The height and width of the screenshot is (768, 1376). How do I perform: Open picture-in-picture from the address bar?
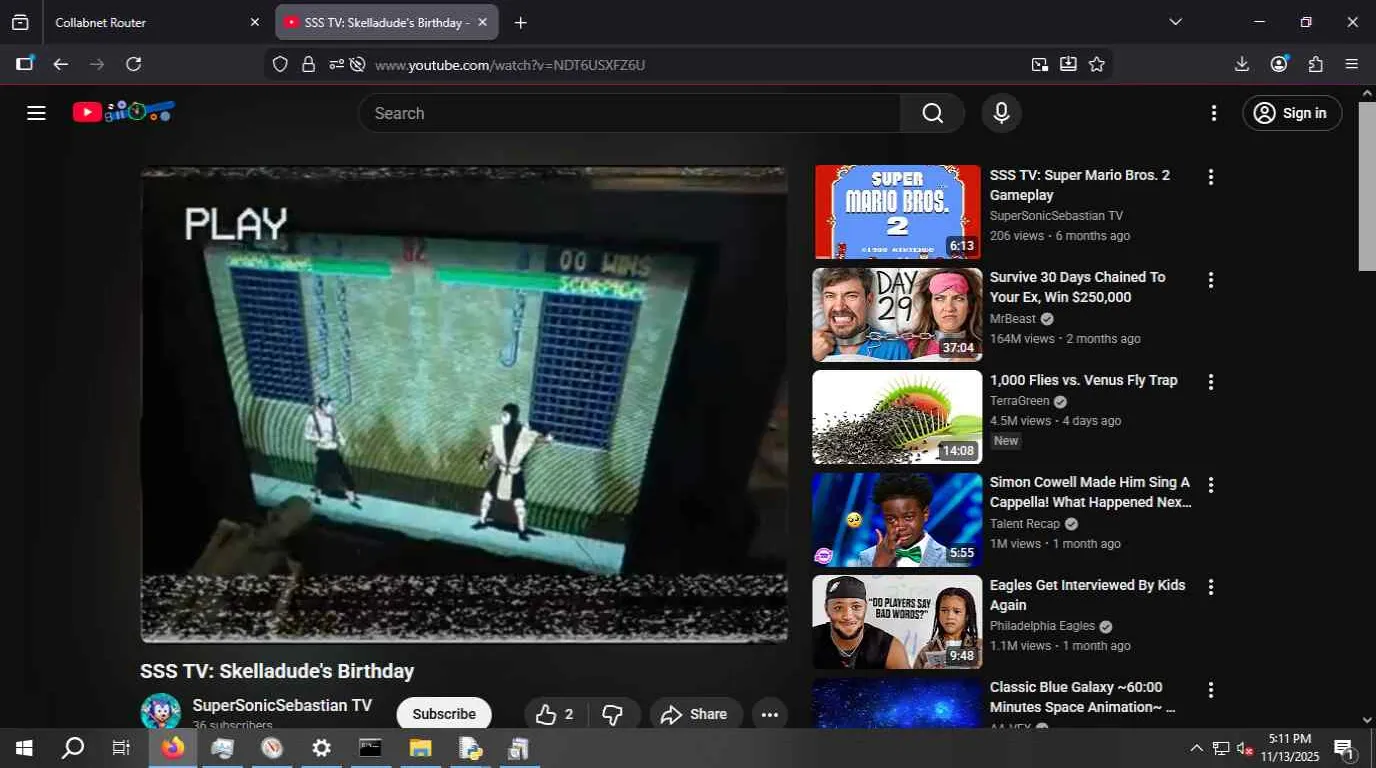click(1040, 64)
